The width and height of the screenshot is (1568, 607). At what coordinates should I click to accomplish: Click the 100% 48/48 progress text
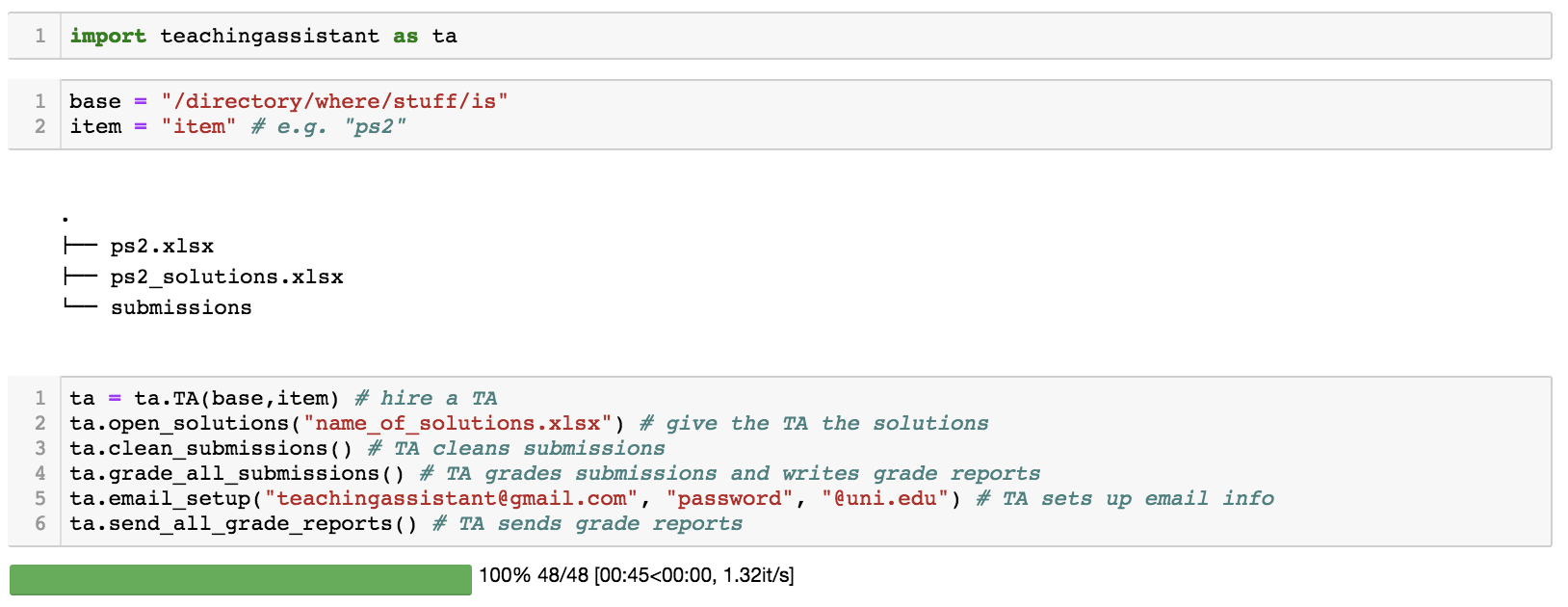point(637,575)
